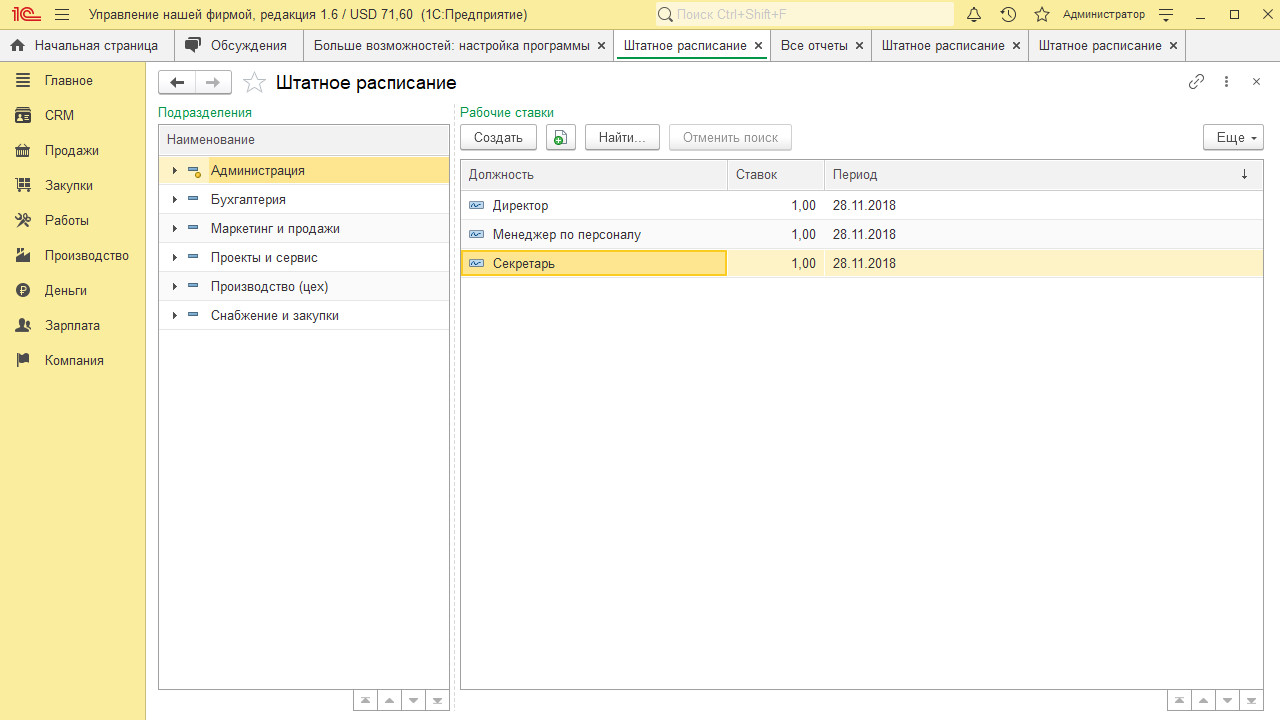
Task: Open the CRM section
Action: [72, 116]
